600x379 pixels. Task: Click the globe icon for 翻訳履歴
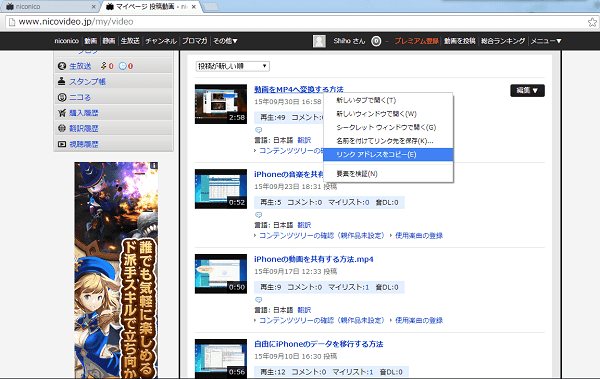(x=62, y=128)
